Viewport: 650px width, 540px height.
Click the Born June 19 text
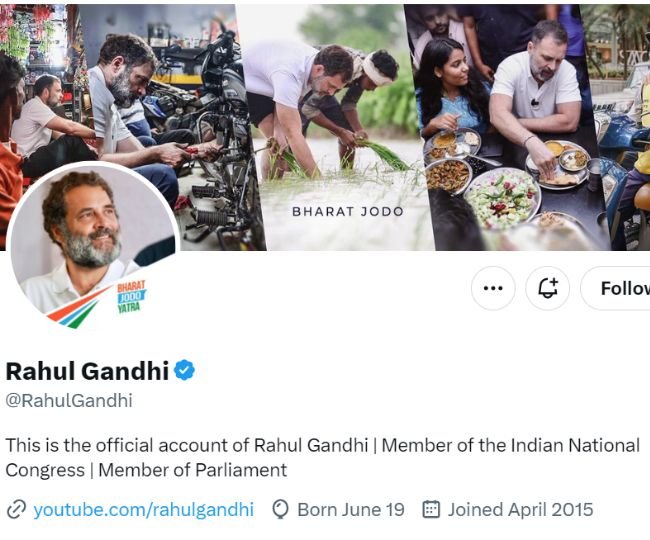(351, 510)
